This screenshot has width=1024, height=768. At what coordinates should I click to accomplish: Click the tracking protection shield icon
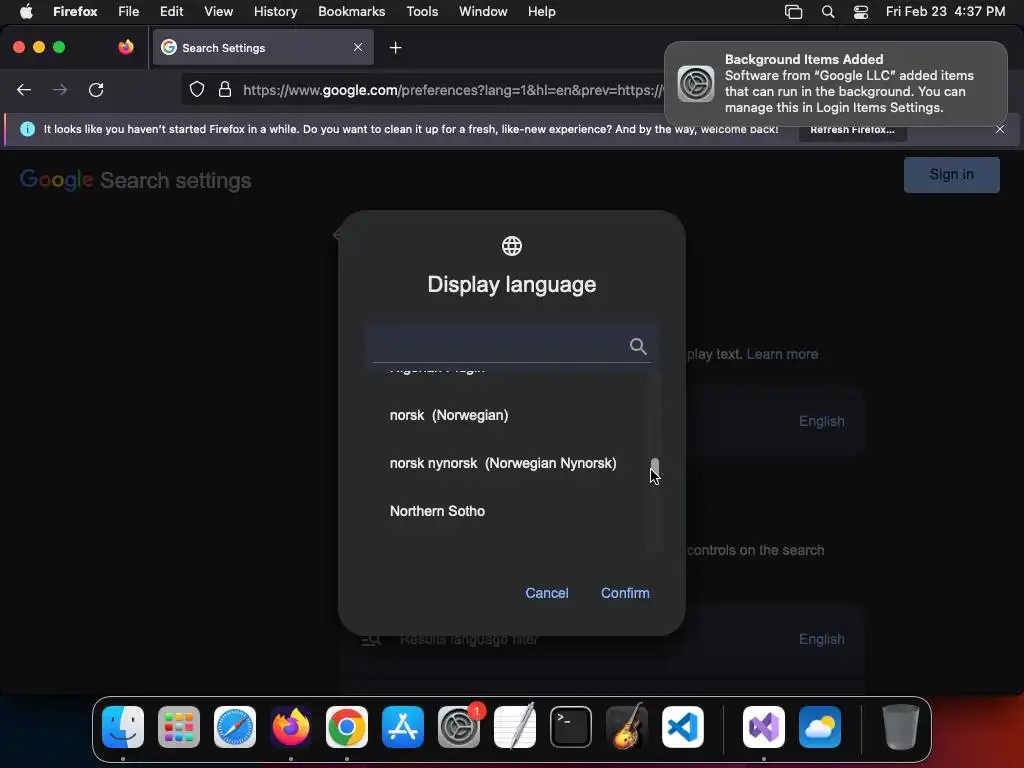197,89
